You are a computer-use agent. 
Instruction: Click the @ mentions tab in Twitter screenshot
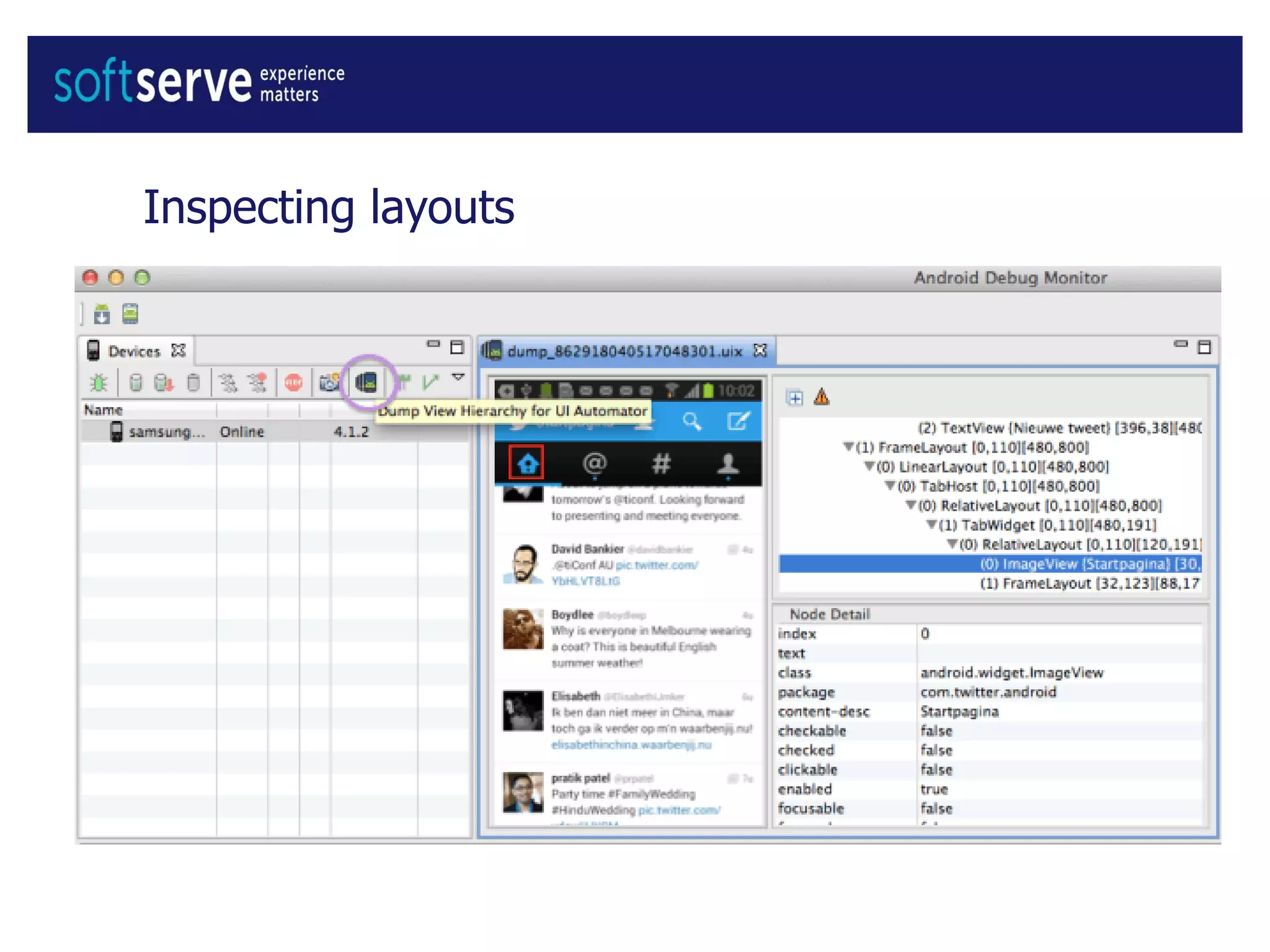point(594,464)
